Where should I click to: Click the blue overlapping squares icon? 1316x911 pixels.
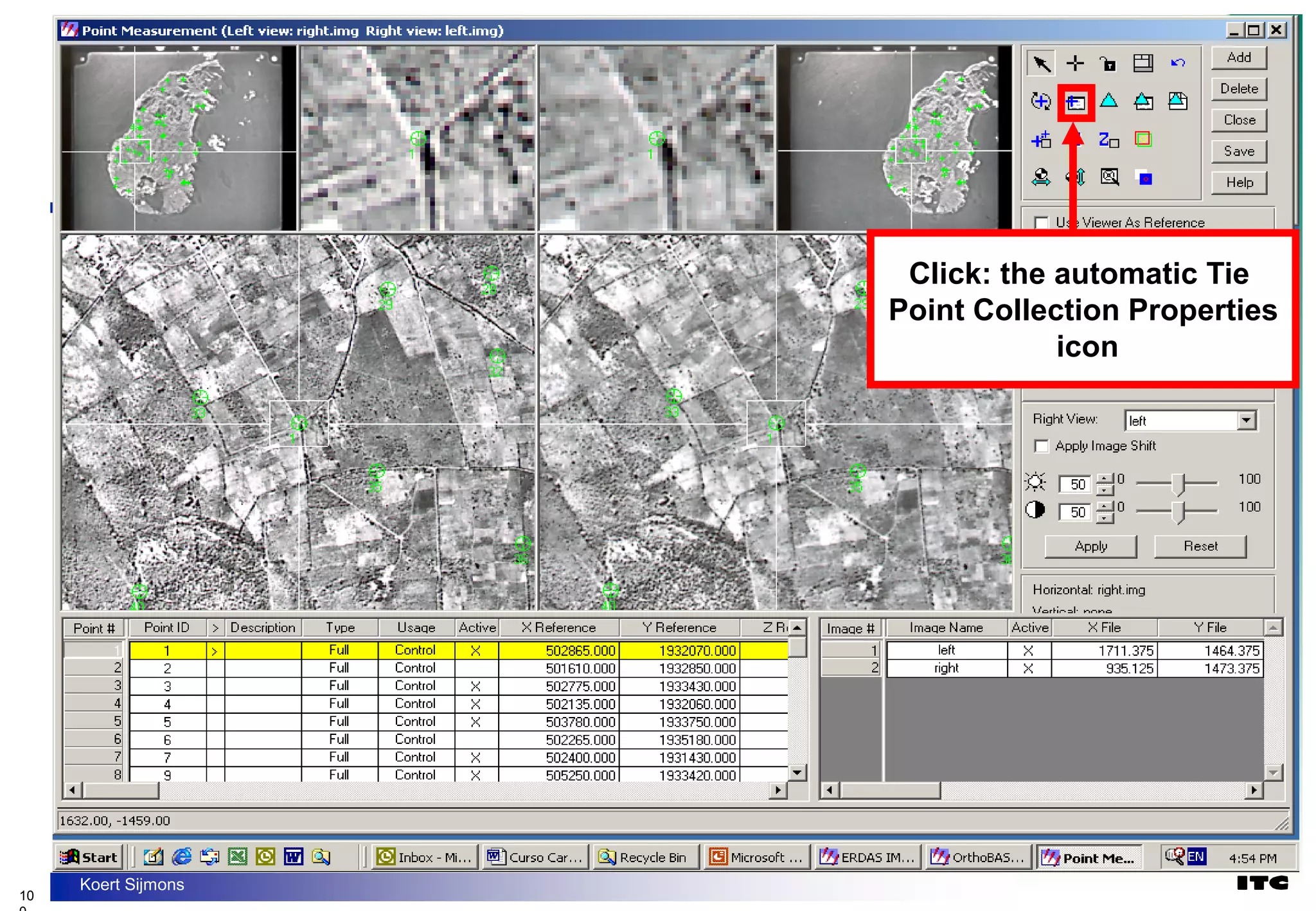pos(1145,178)
